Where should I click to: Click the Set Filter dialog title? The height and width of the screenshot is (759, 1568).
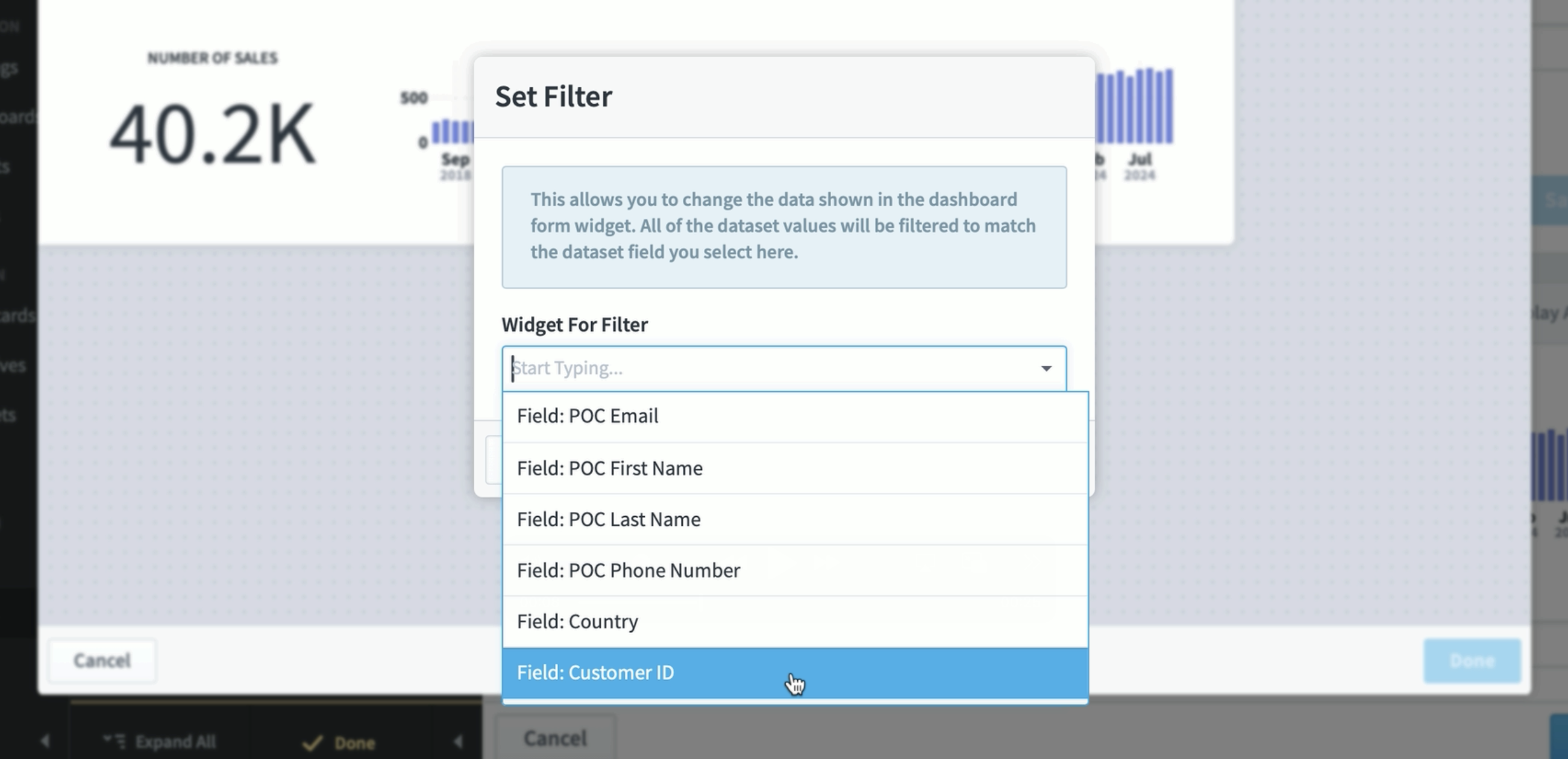(x=553, y=96)
